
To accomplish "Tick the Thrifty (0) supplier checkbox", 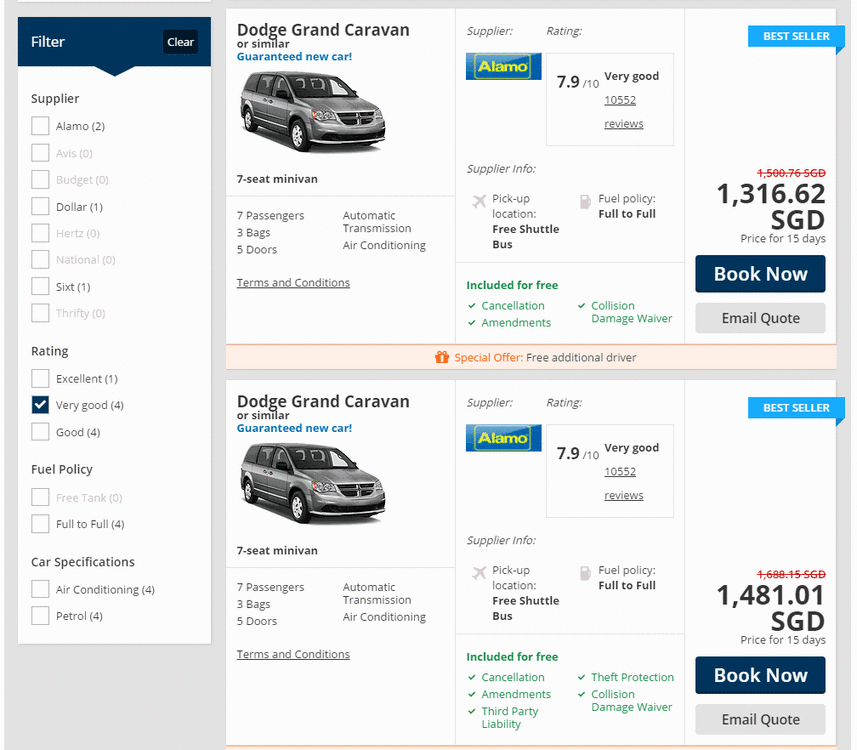I will (40, 313).
